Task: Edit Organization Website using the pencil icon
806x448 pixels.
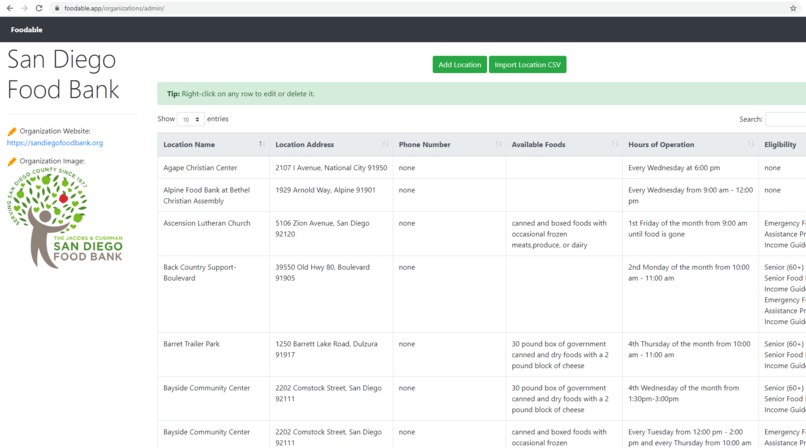Action: [x=12, y=132]
